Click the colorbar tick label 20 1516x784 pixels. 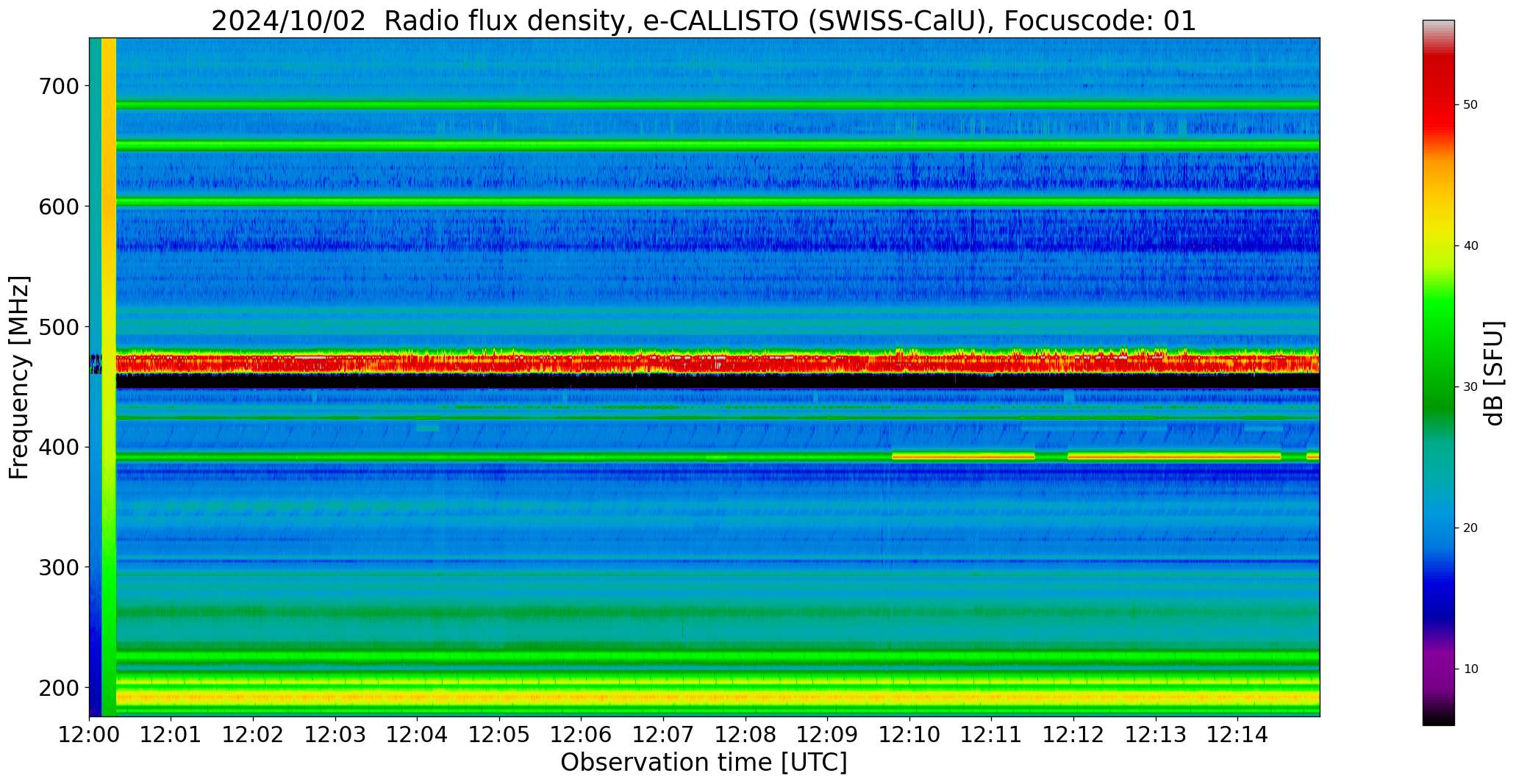(1470, 528)
